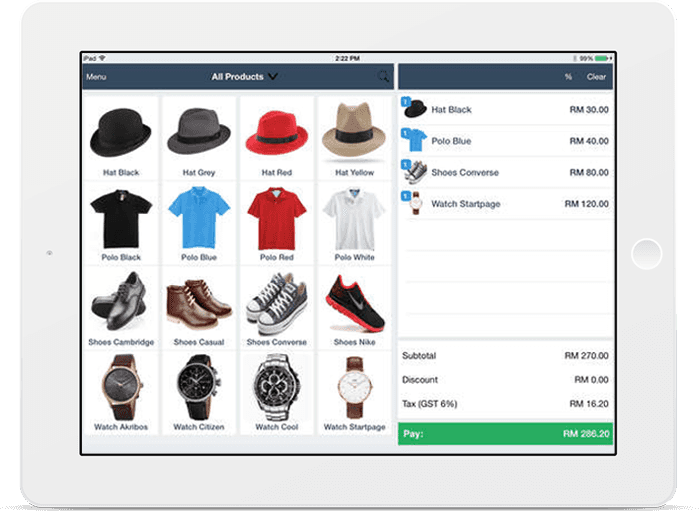Add Polo Red shirt to cart

[276, 222]
